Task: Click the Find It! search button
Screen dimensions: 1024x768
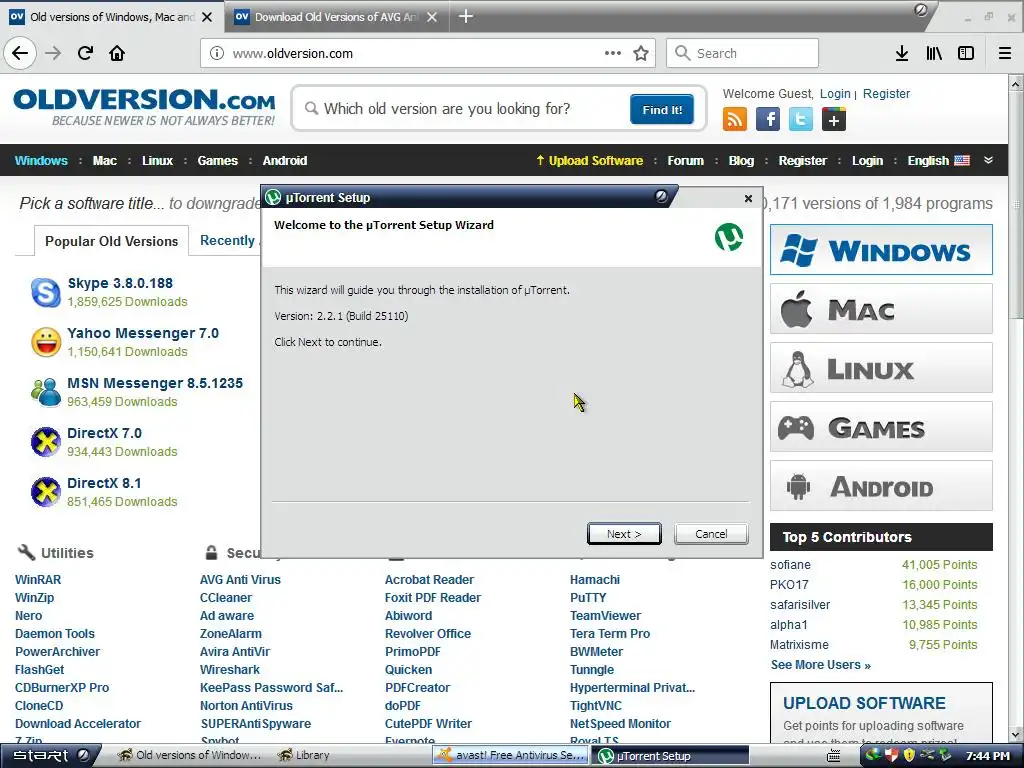Action: [662, 109]
